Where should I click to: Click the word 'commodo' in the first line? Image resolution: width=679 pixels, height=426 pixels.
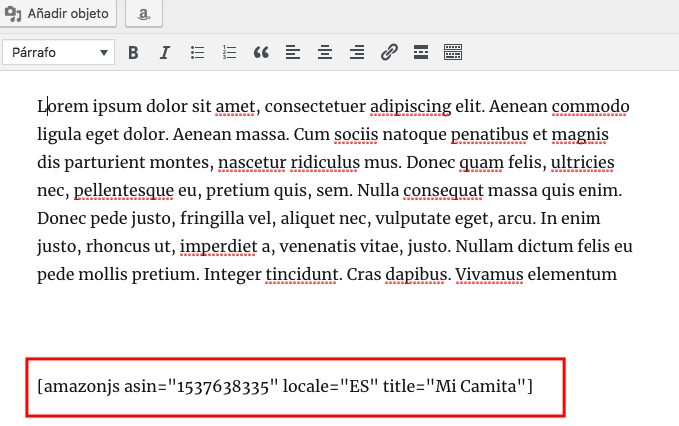tap(591, 106)
